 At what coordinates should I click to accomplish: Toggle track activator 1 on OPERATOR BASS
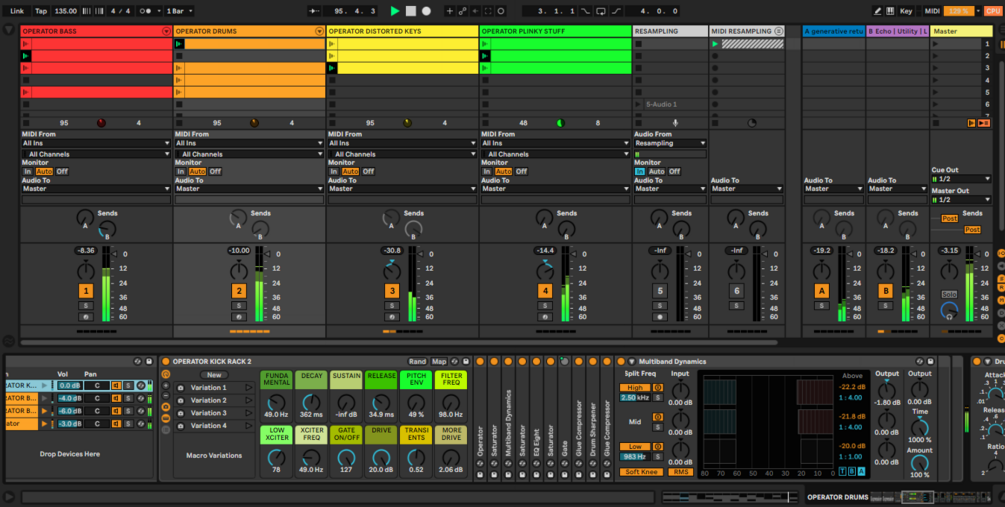(x=86, y=291)
